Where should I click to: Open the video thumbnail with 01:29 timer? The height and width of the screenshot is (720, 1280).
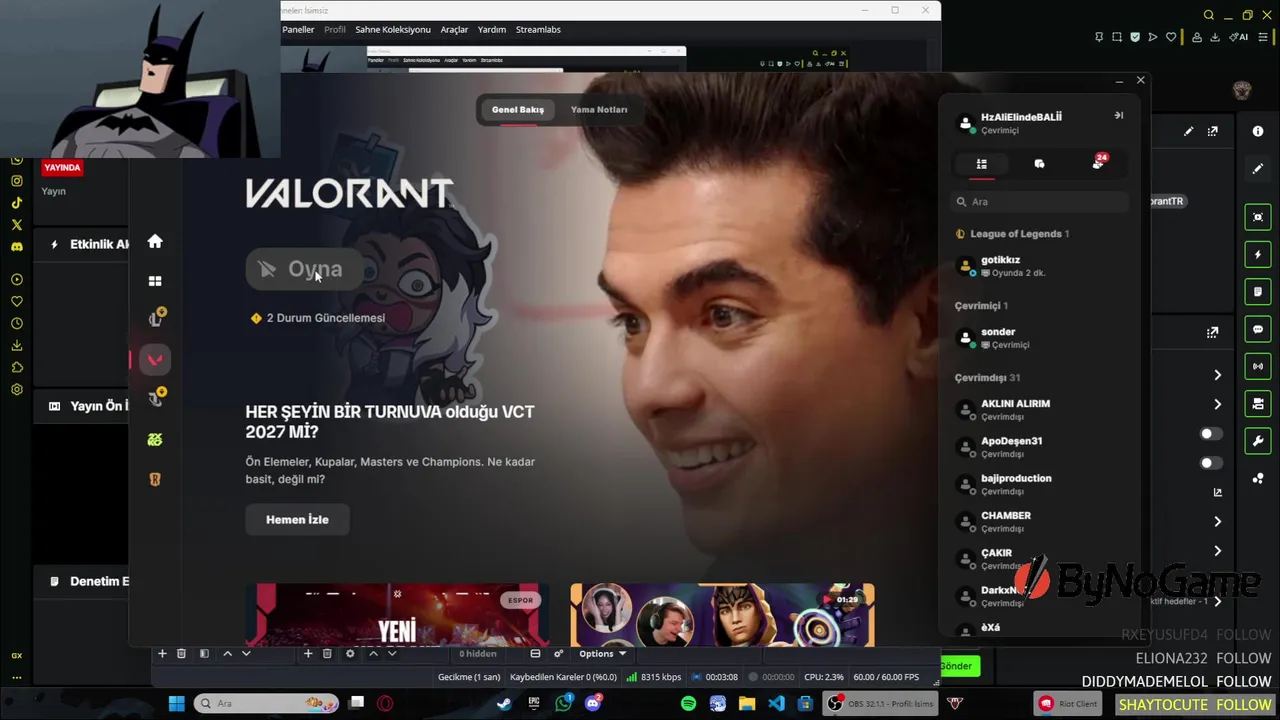click(722, 614)
